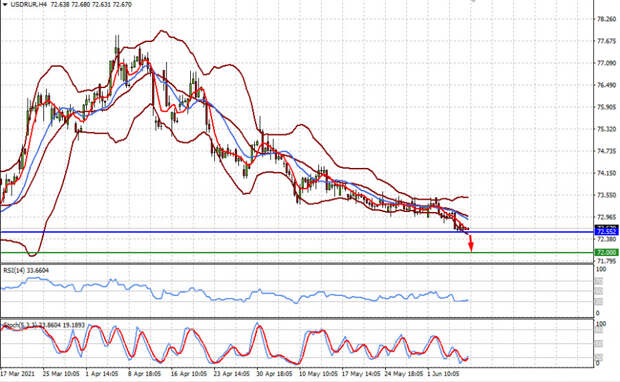Viewport: 620px width, 382px height.
Task: Click the 77.090 price scale label
Action: point(606,63)
